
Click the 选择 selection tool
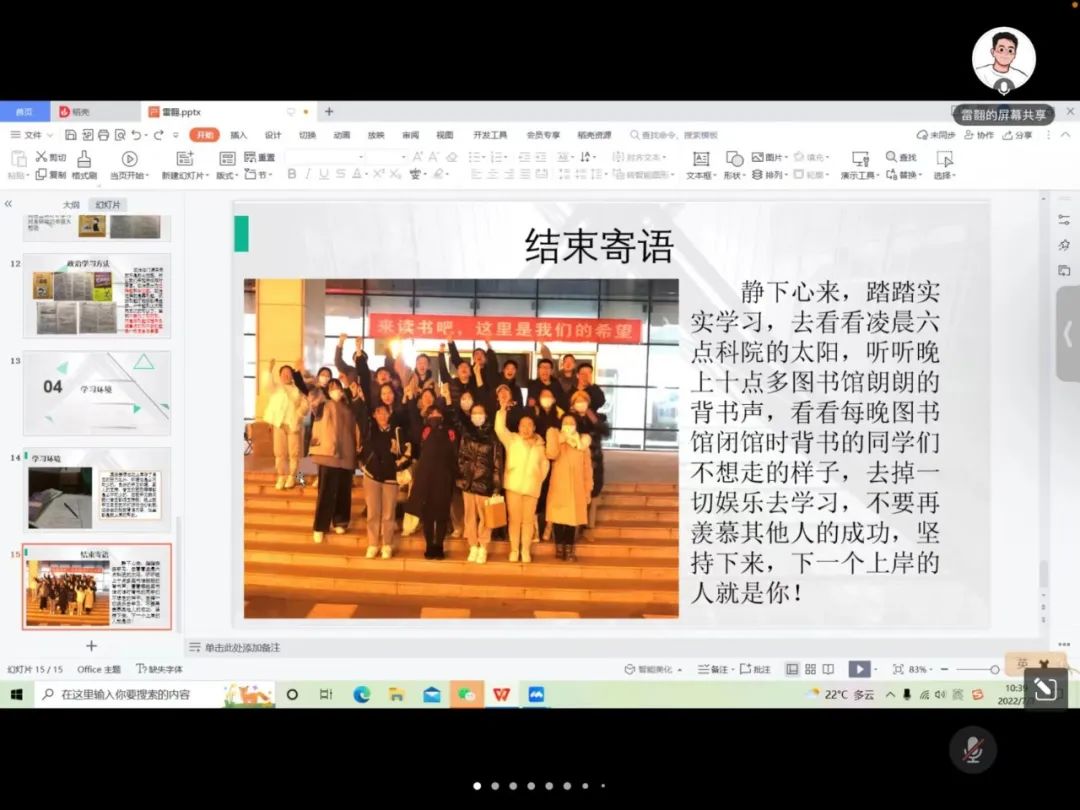pos(945,165)
